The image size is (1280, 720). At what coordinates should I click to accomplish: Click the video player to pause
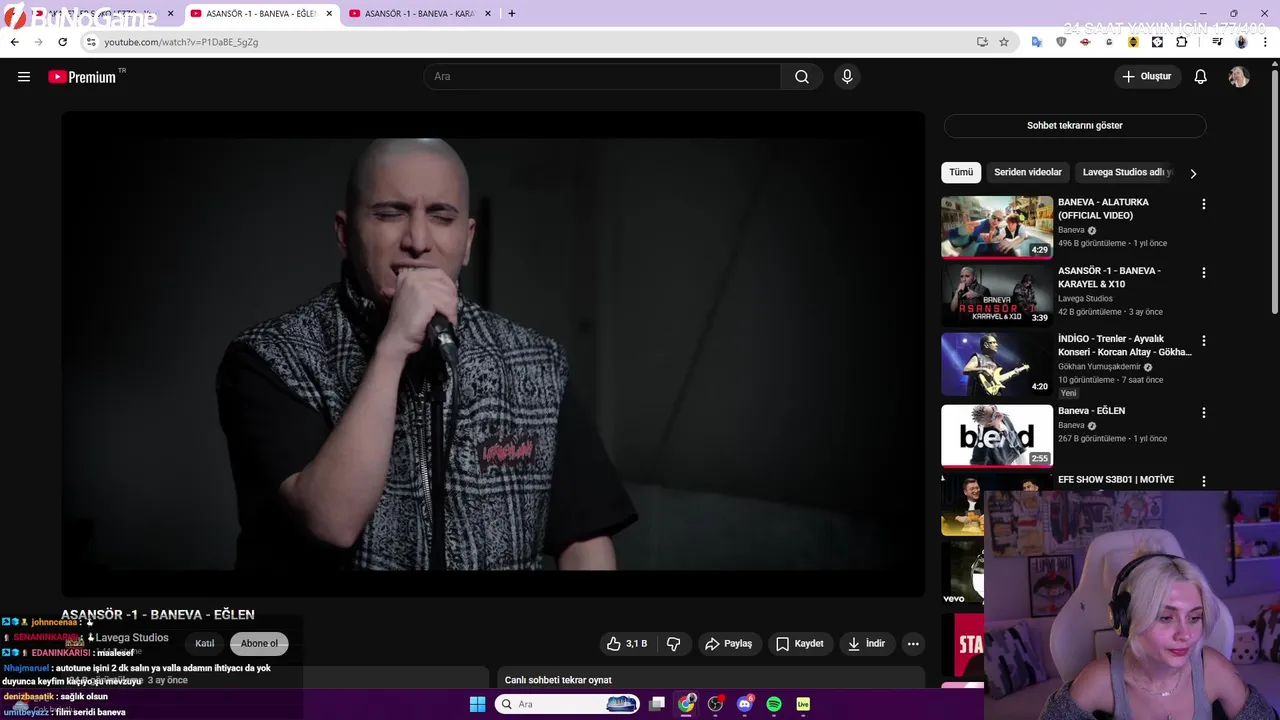[493, 354]
